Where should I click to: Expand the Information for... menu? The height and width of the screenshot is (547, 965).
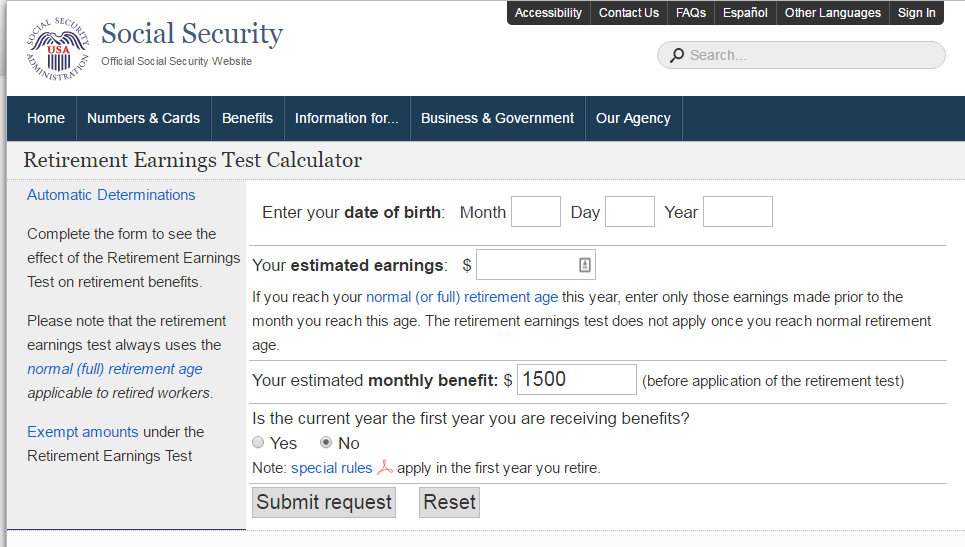[x=346, y=118]
